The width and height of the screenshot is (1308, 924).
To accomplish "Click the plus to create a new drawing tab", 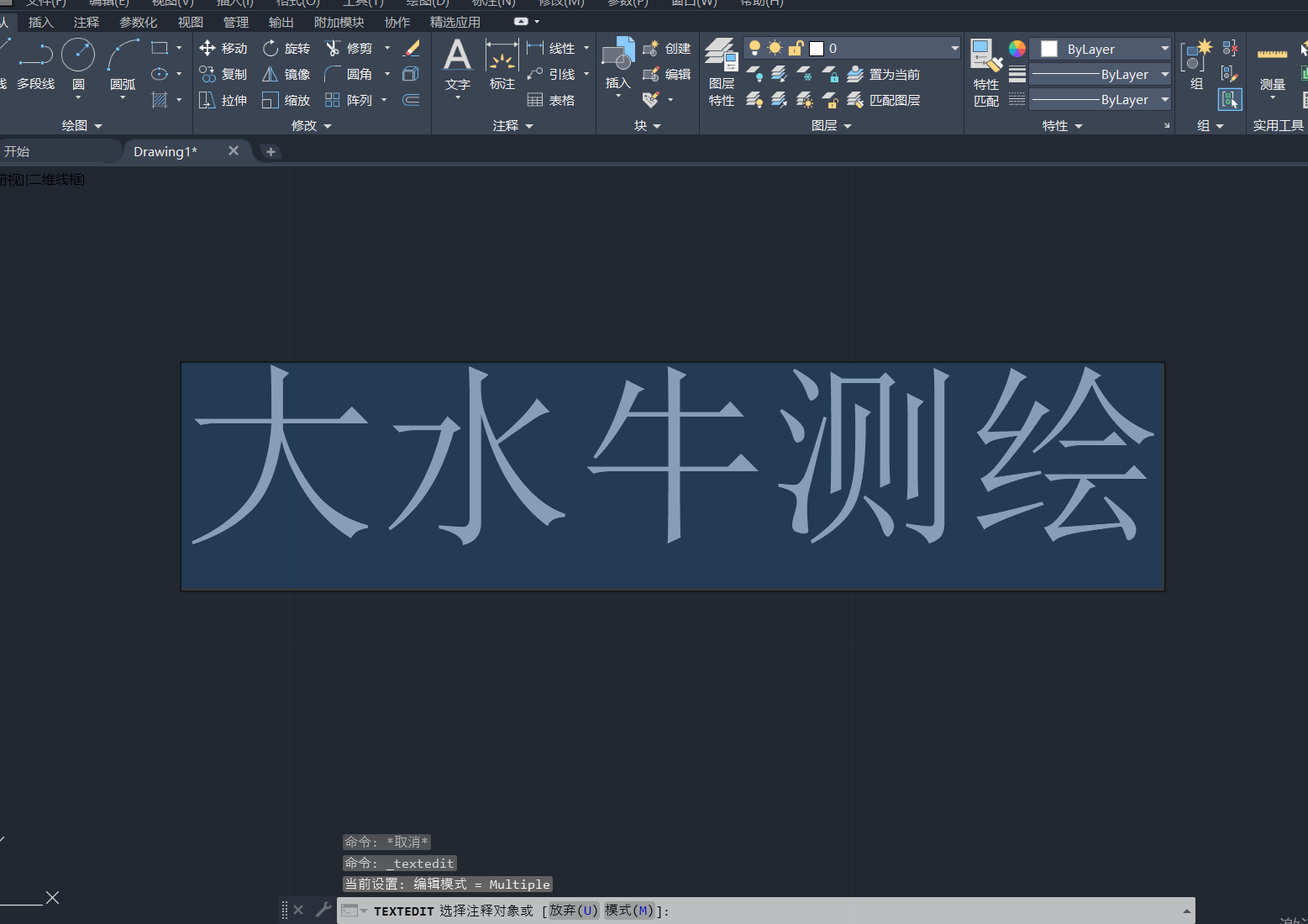I will pyautogui.click(x=271, y=151).
